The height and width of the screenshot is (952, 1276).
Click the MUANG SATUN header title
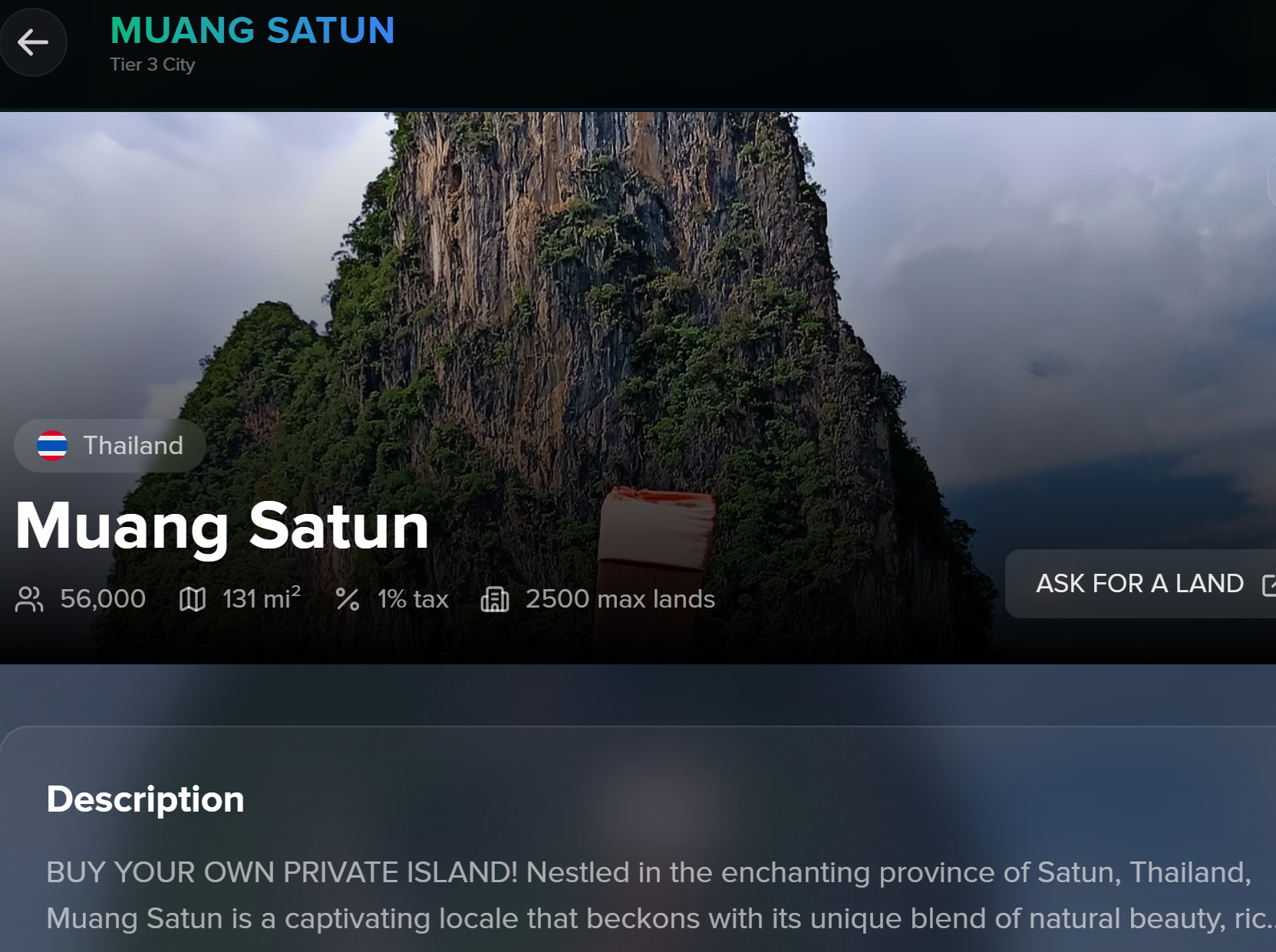[252, 31]
